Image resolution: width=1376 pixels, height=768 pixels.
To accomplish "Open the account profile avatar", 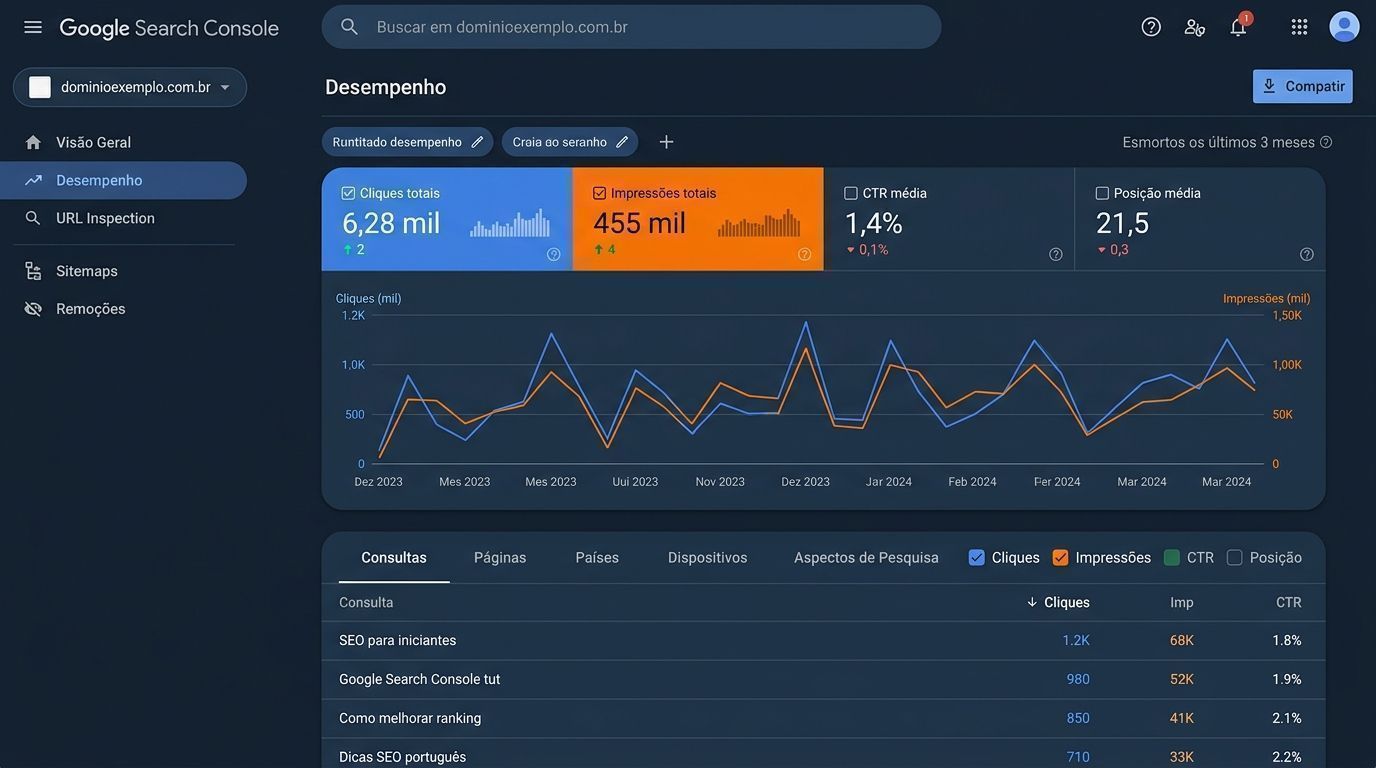I will coord(1344,27).
